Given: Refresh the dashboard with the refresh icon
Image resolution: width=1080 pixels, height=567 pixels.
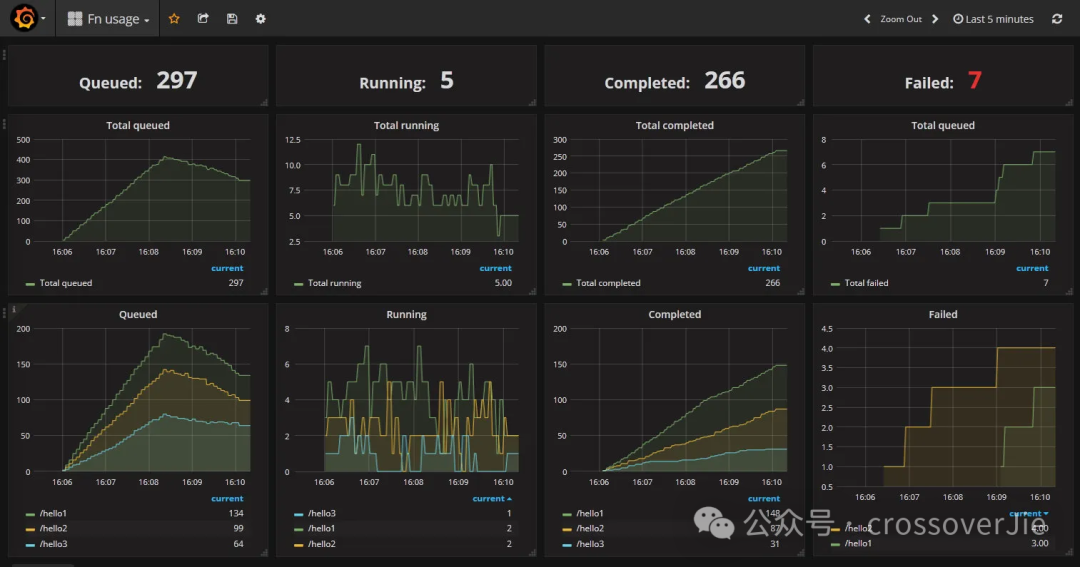Looking at the screenshot, I should click(1057, 19).
